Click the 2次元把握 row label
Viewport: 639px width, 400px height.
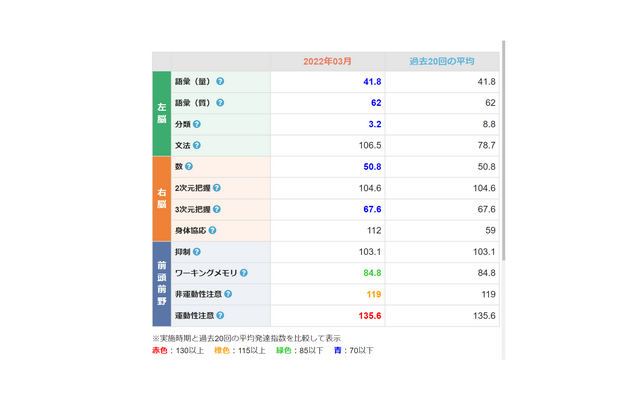[x=193, y=188]
